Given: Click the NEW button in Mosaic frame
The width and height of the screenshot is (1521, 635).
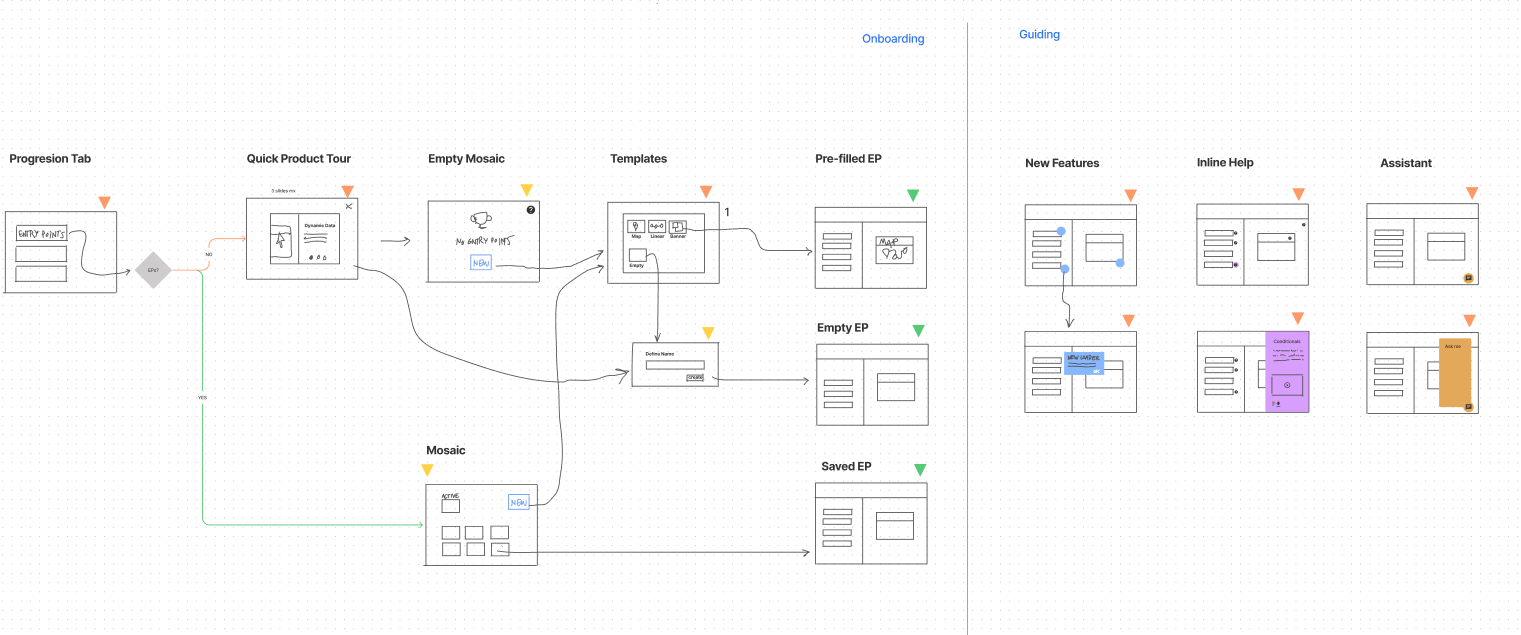Looking at the screenshot, I should (518, 501).
